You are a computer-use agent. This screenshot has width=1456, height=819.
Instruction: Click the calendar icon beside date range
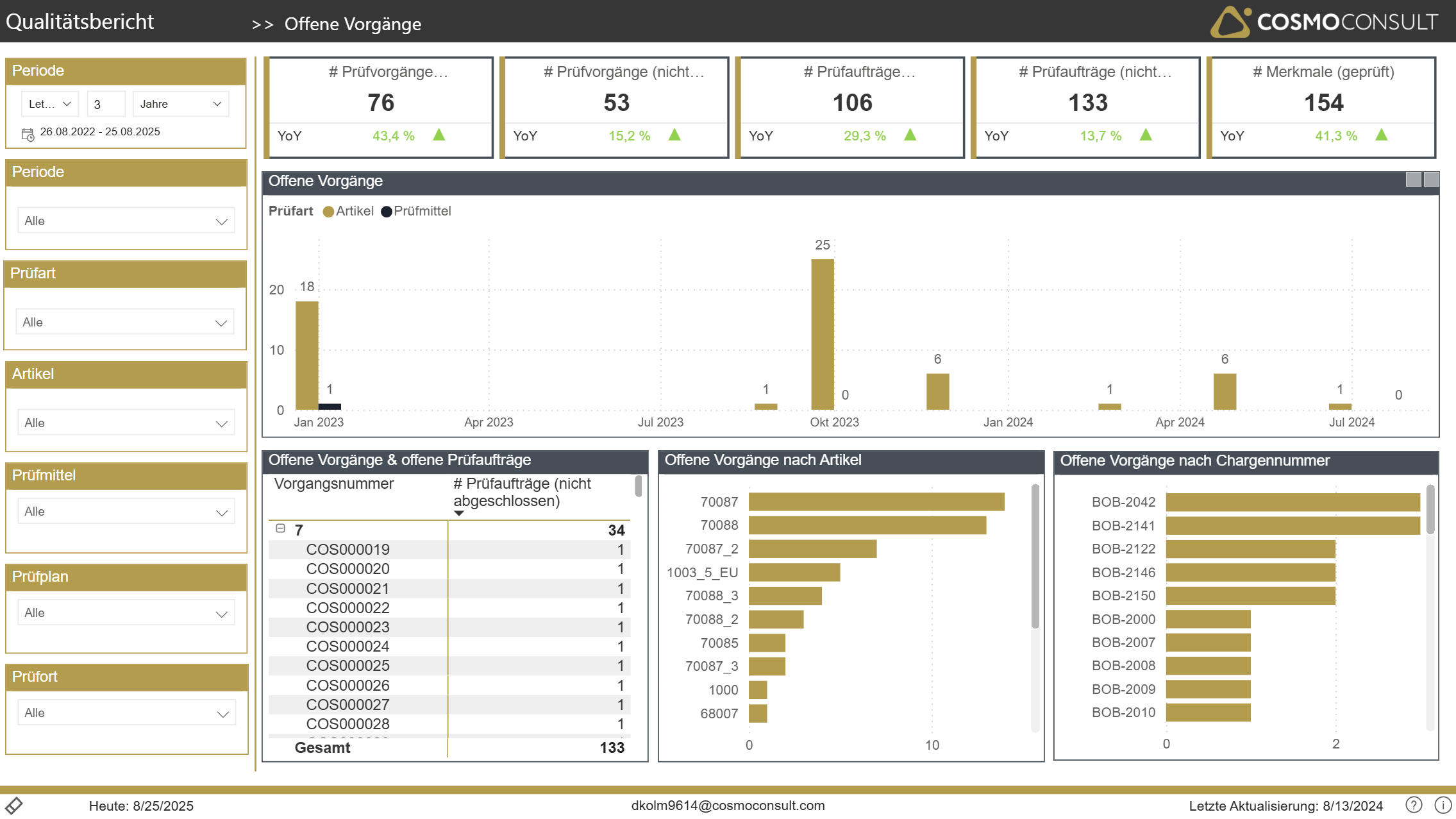pyautogui.click(x=28, y=134)
